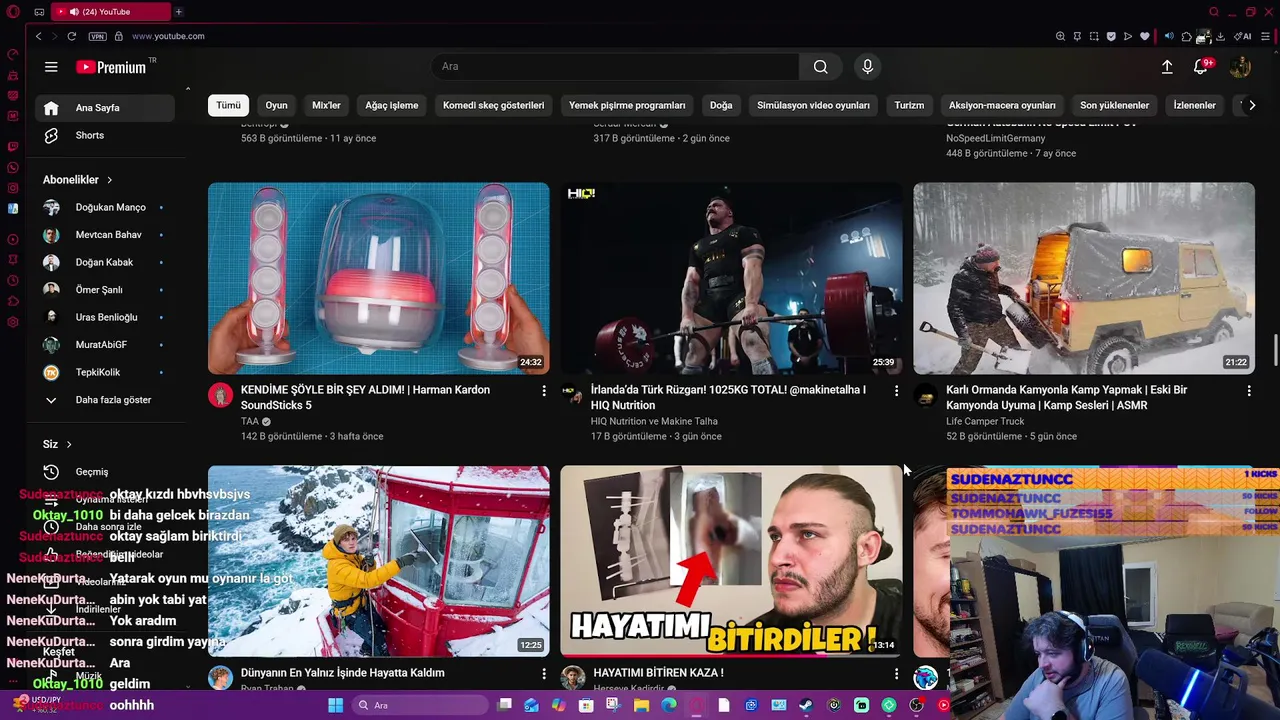Select Yemek pişirme programları chip
Image resolution: width=1280 pixels, height=720 pixels.
pyautogui.click(x=627, y=105)
